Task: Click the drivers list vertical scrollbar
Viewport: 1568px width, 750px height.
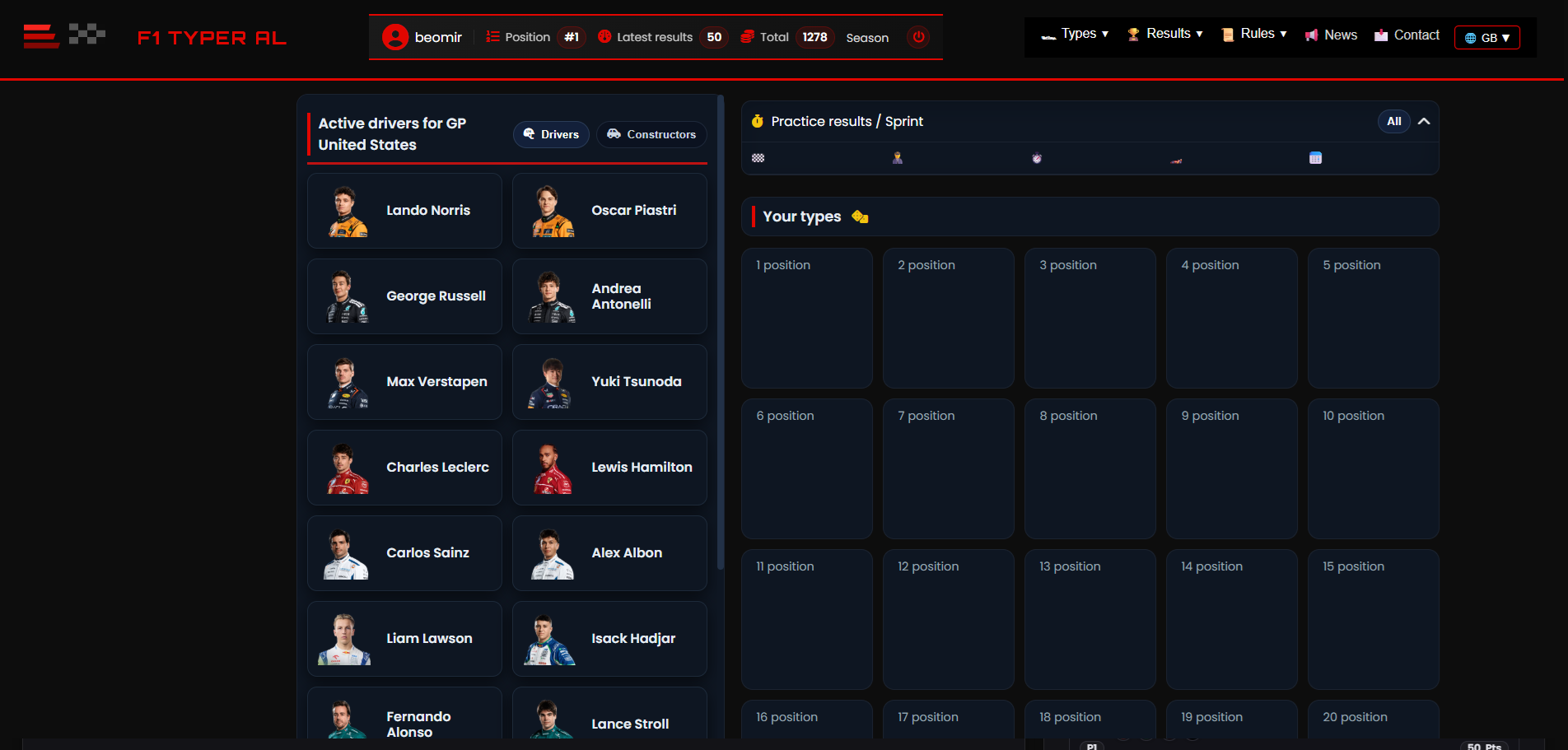Action: click(x=721, y=333)
